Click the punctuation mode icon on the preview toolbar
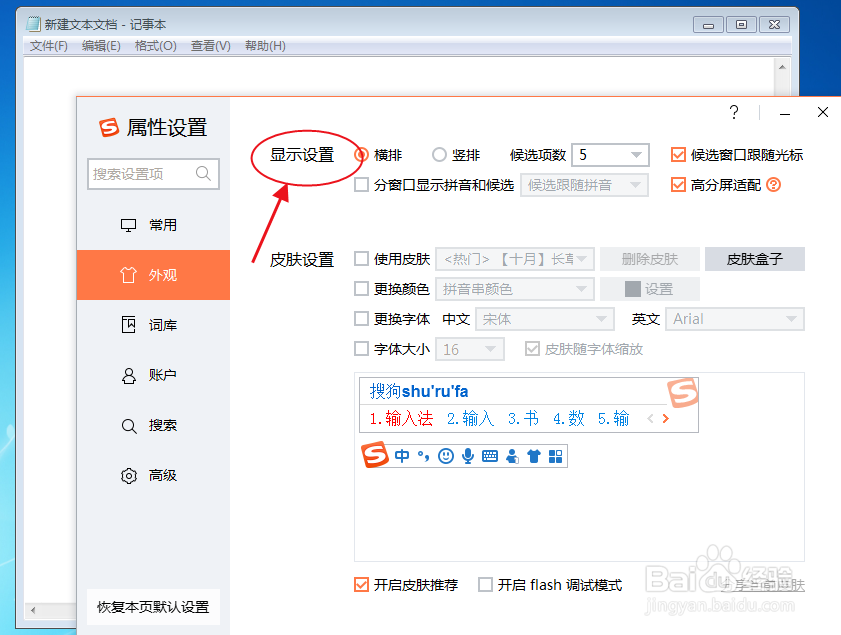The width and height of the screenshot is (841, 635). (x=424, y=456)
